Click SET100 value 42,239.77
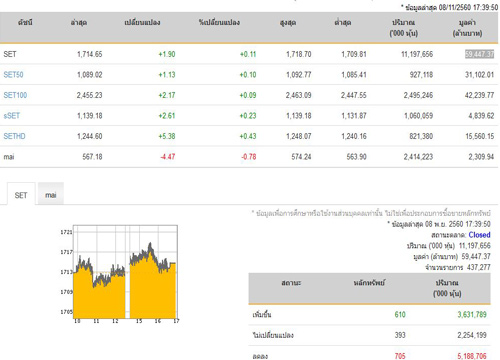The image size is (500, 360). (479, 95)
